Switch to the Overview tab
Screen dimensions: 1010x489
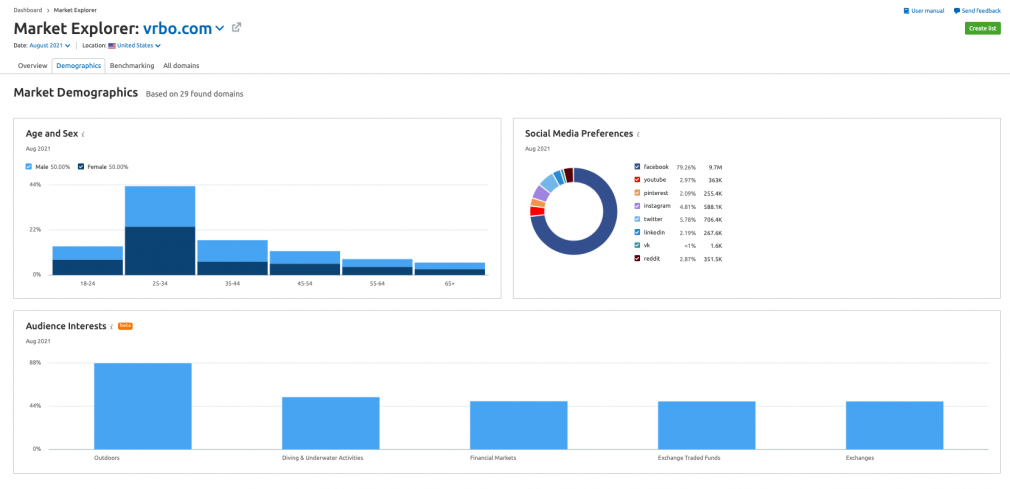pyautogui.click(x=32, y=66)
